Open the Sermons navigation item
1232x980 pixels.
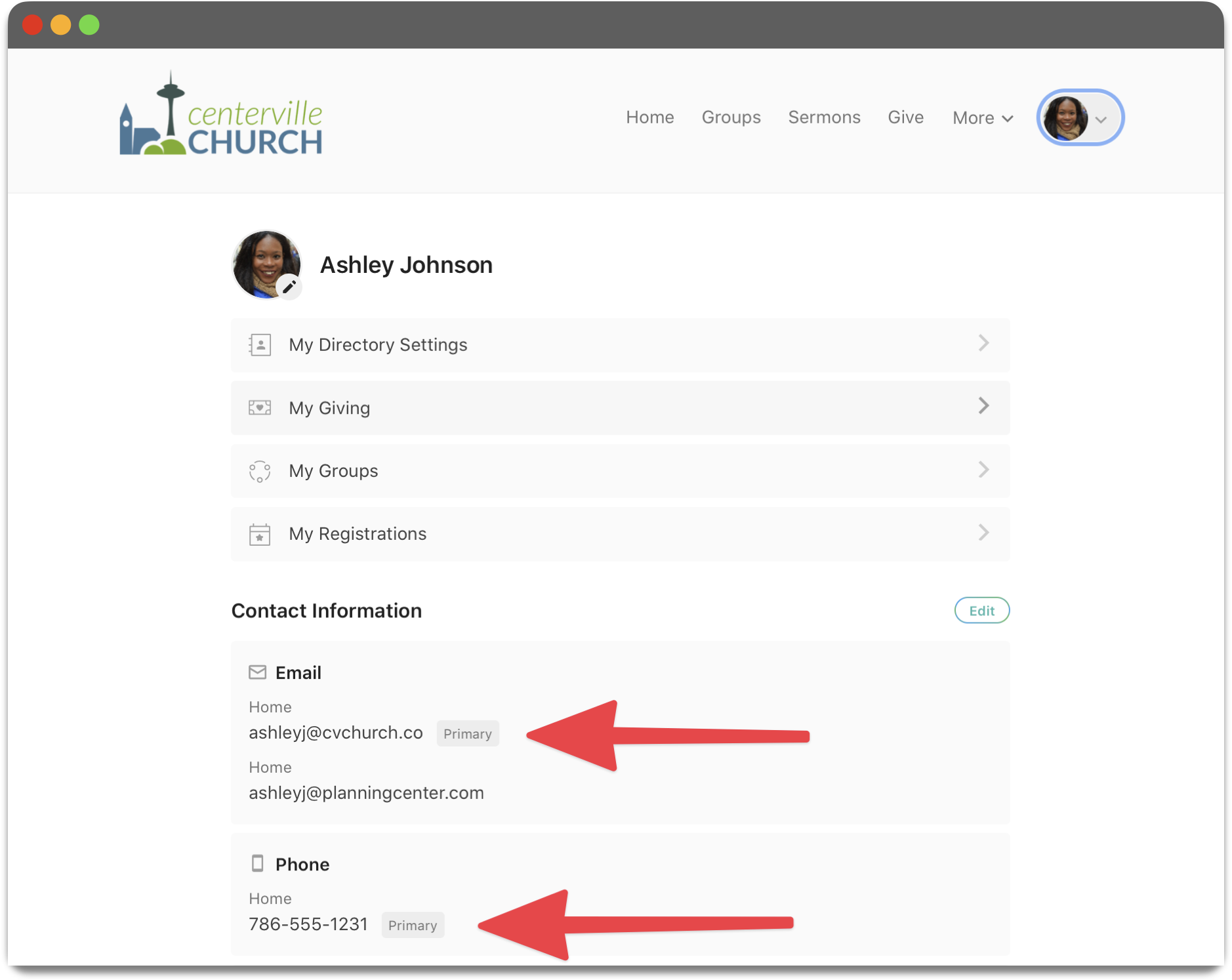pyautogui.click(x=824, y=117)
